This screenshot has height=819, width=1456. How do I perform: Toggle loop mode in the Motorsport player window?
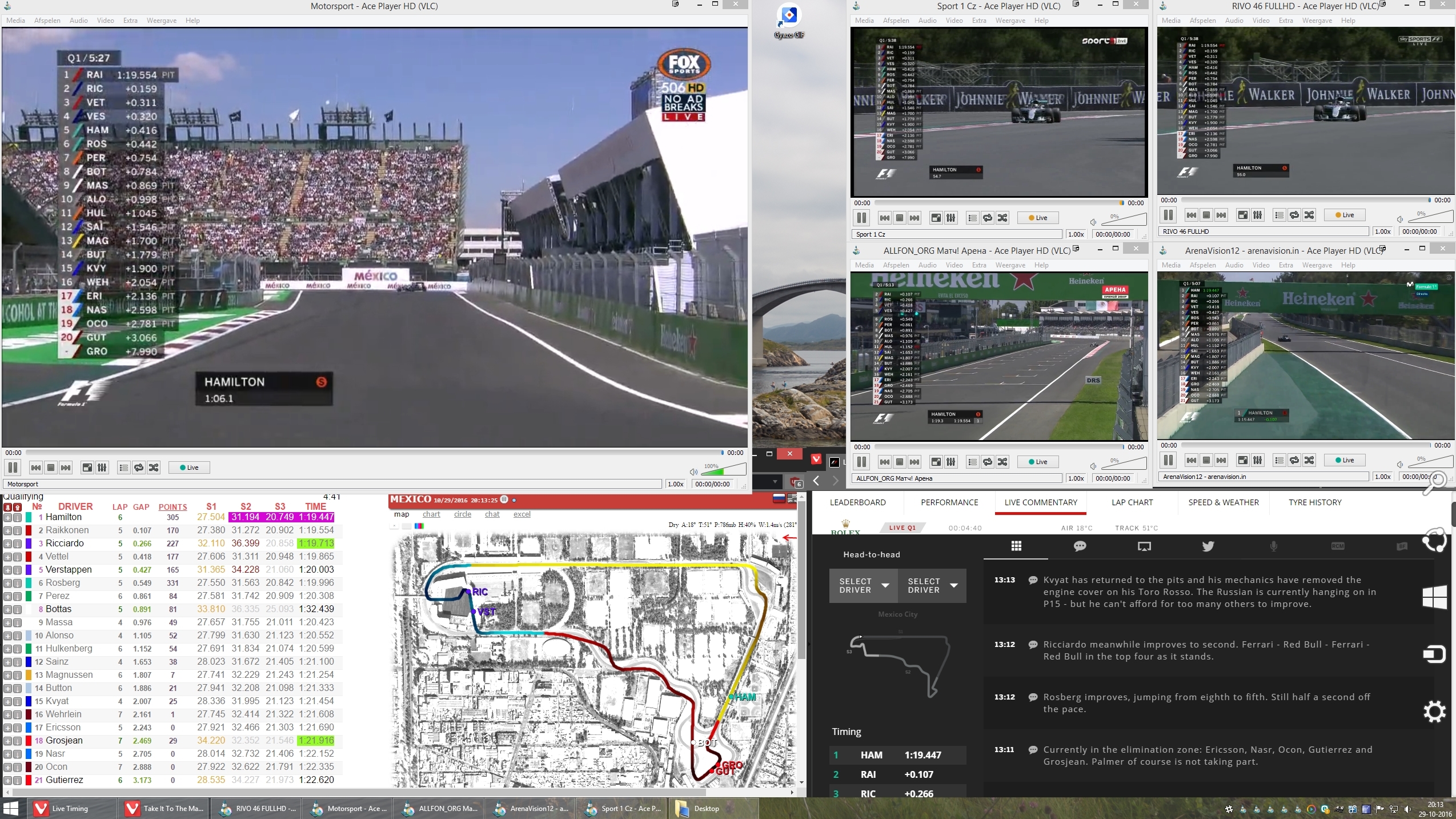tap(139, 468)
